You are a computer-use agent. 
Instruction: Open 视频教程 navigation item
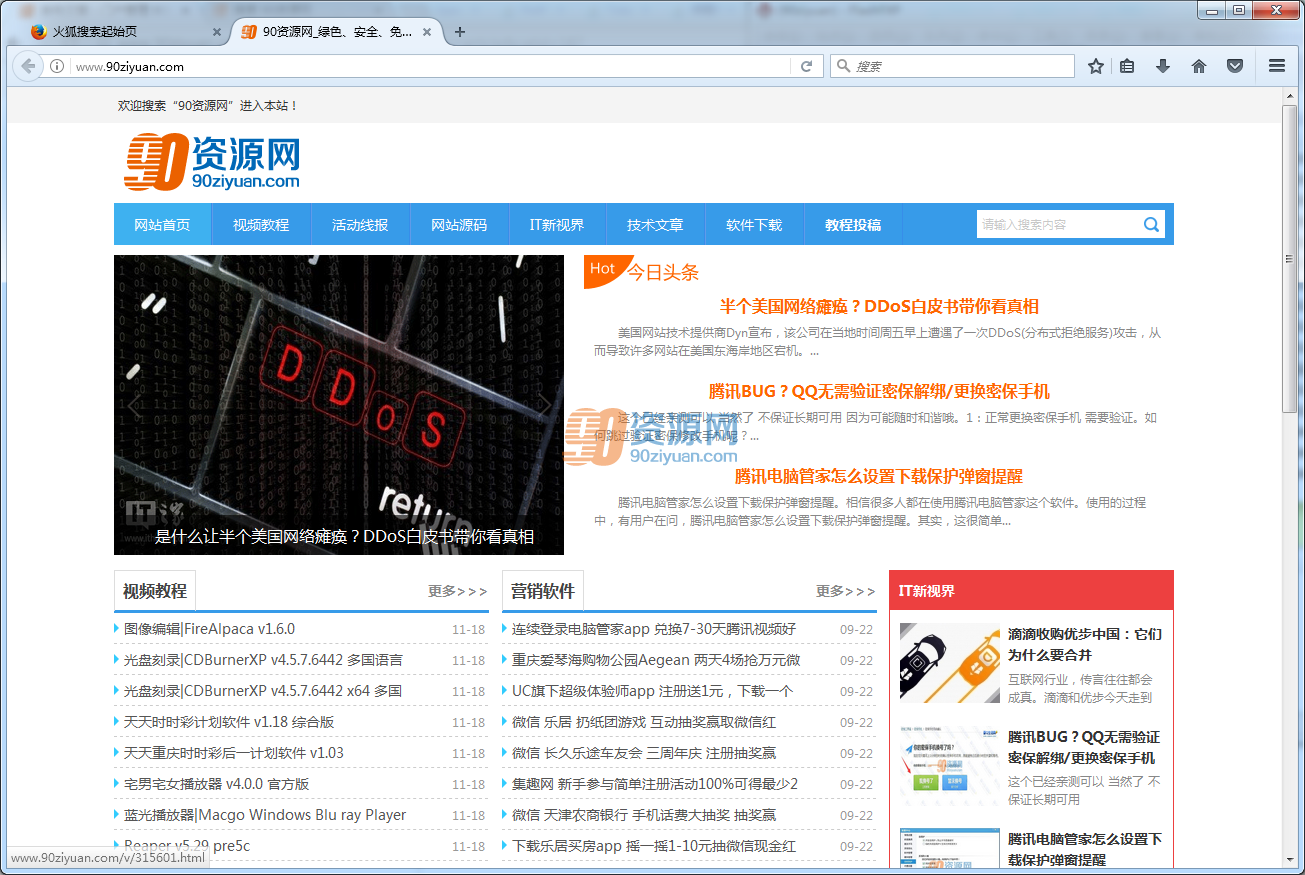click(261, 225)
